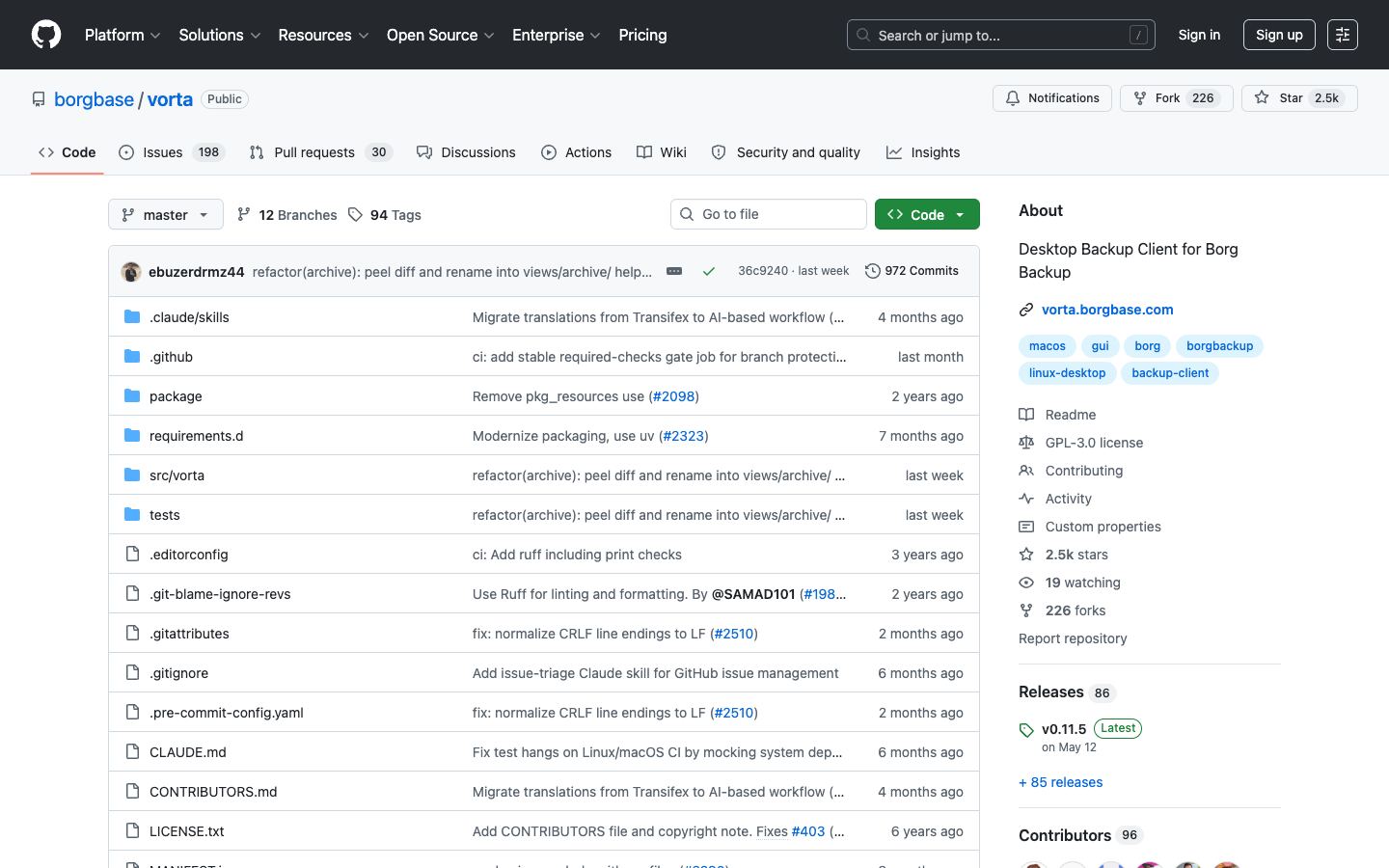Click the Sign up button
Screen dimensions: 1389x868
pos(1279,35)
